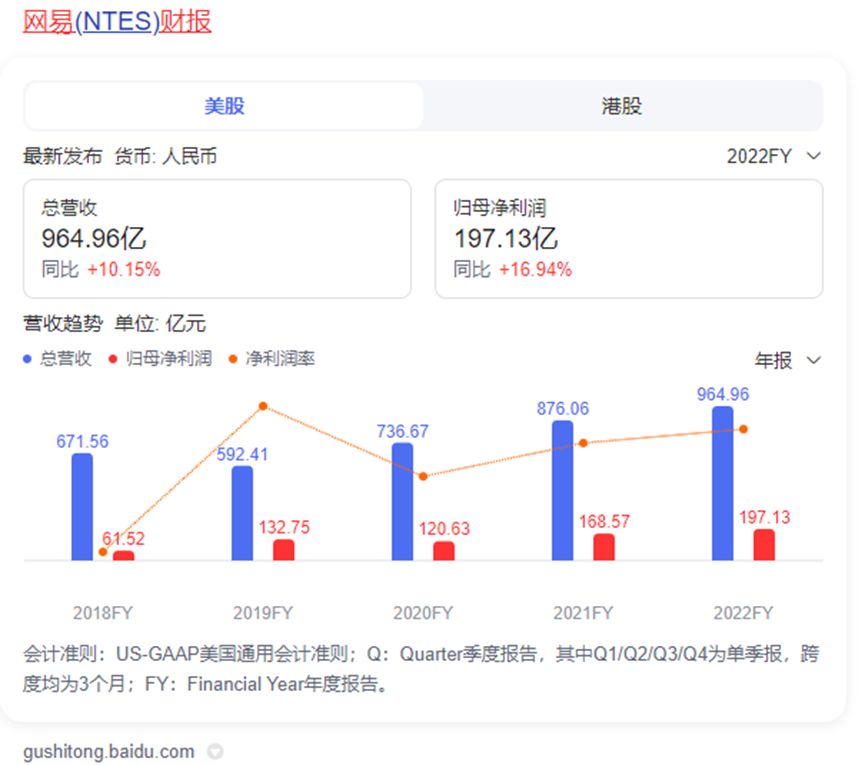This screenshot has height=765, width=865.
Task: Switch to the 美股 tab
Action: tap(224, 106)
